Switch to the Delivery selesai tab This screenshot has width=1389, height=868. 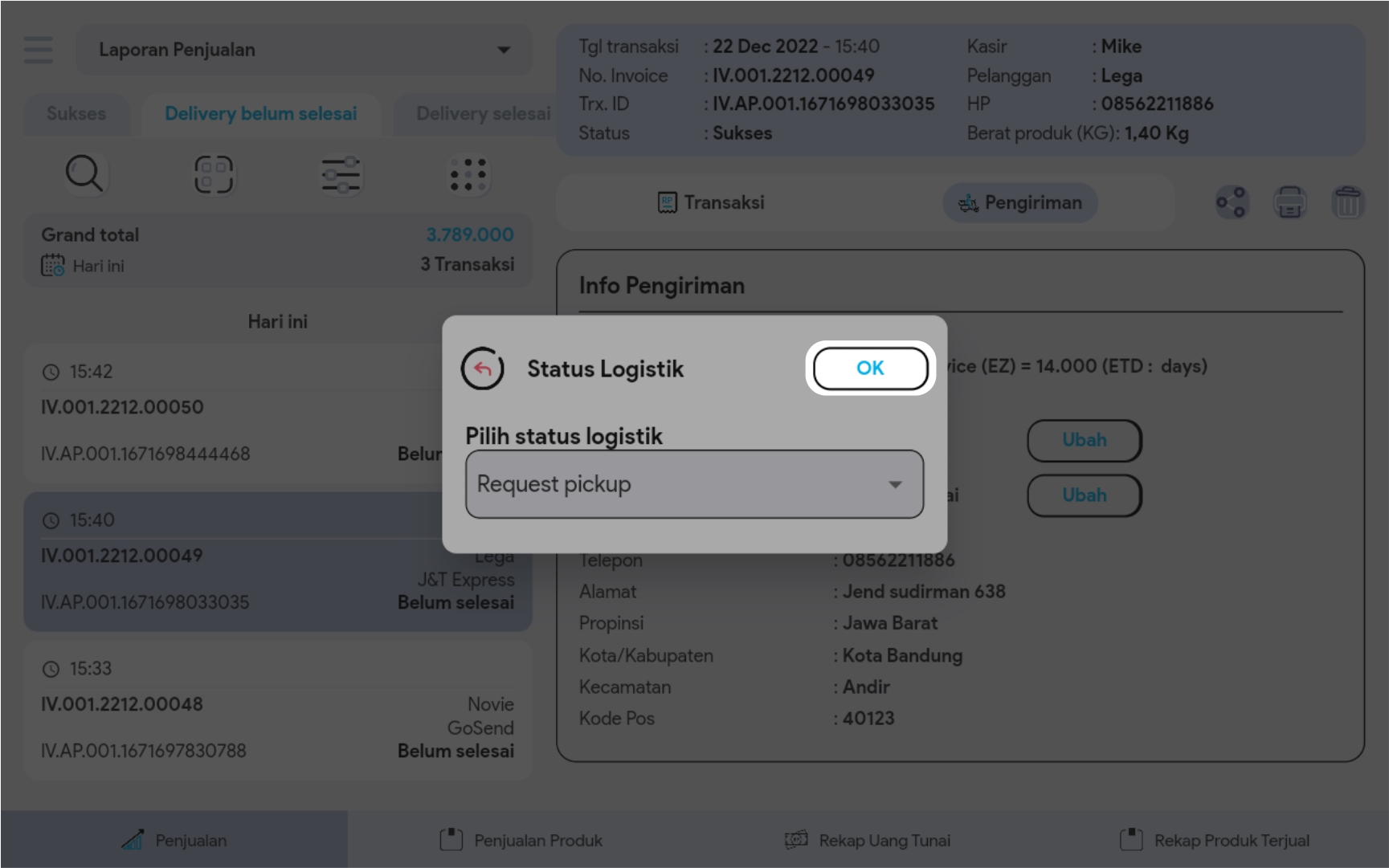point(482,114)
